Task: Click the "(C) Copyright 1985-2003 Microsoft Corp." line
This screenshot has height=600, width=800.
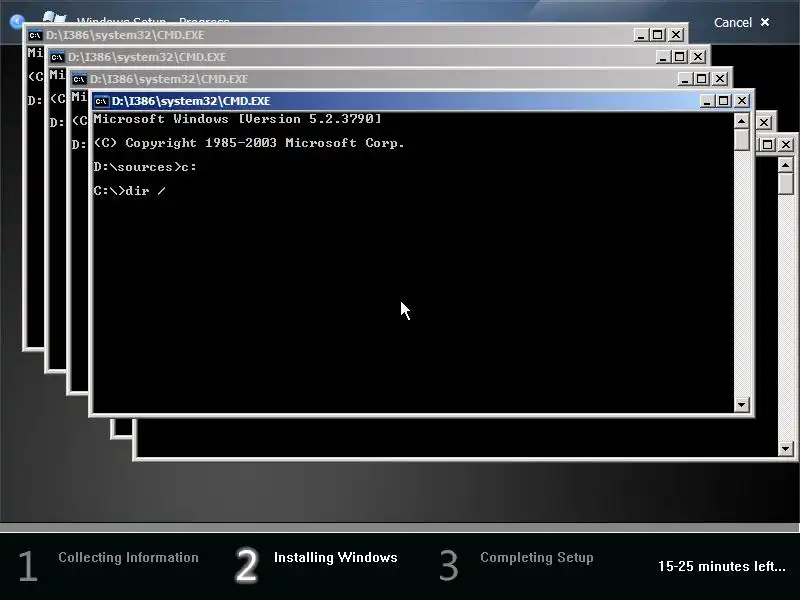Action: point(249,143)
